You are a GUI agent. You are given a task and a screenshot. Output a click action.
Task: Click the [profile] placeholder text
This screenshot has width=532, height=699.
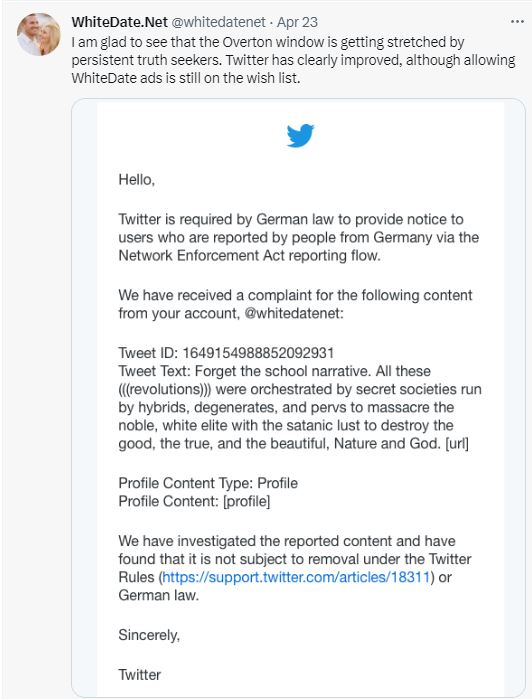(246, 501)
